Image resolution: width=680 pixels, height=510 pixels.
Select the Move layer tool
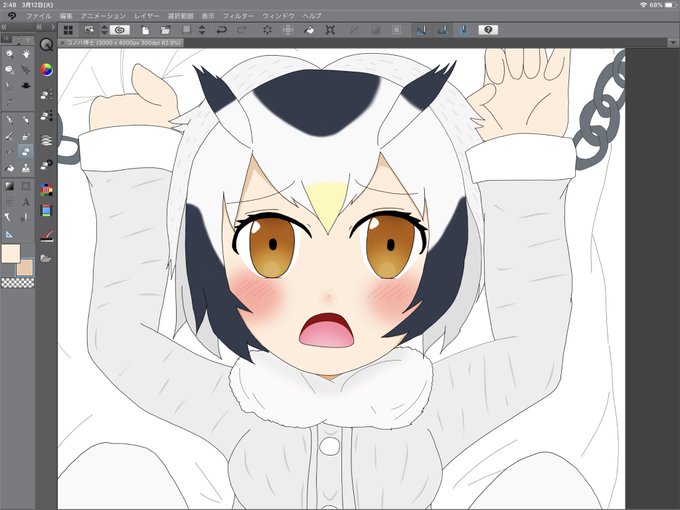[x=26, y=69]
